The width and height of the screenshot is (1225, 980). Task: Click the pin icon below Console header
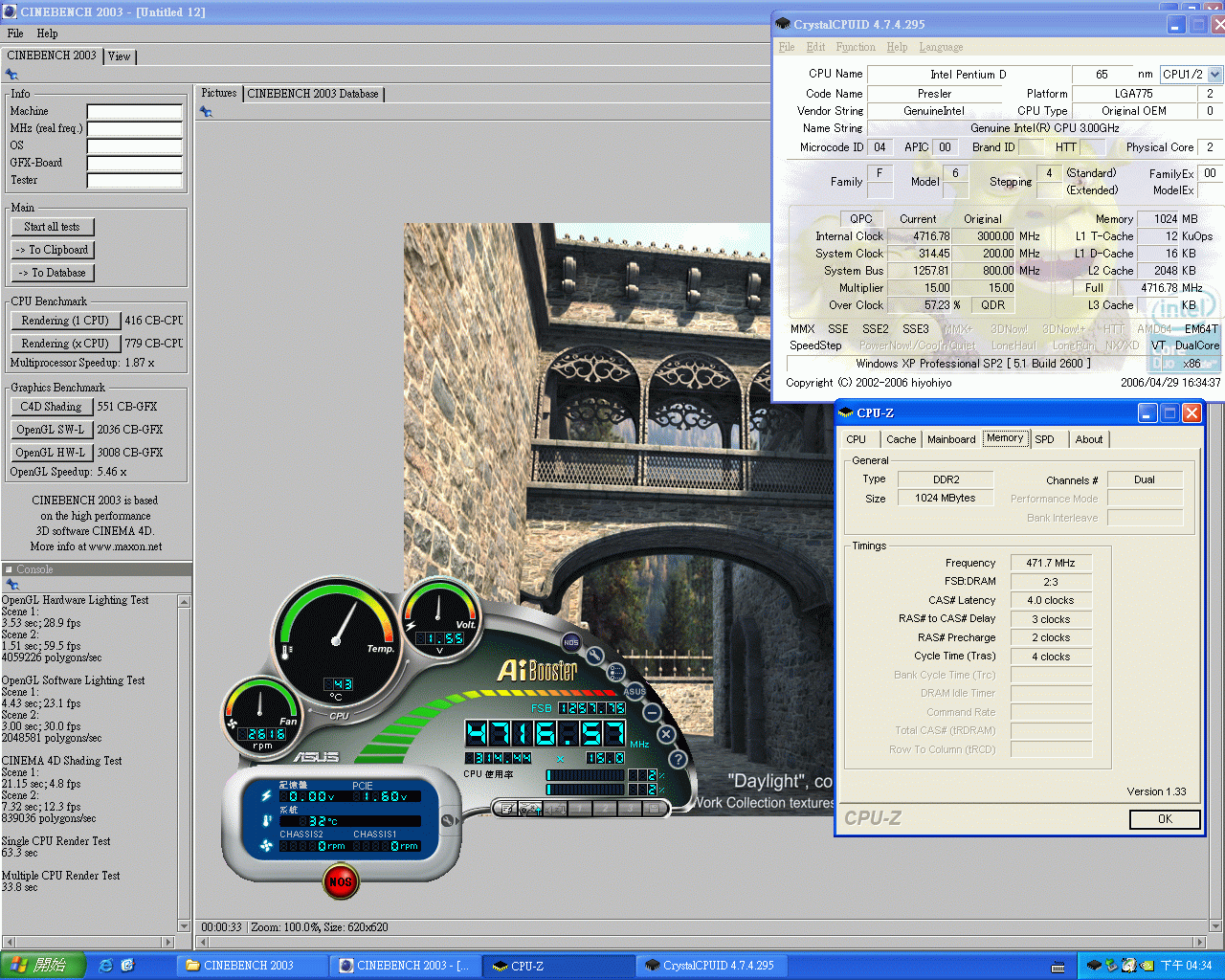[11, 584]
